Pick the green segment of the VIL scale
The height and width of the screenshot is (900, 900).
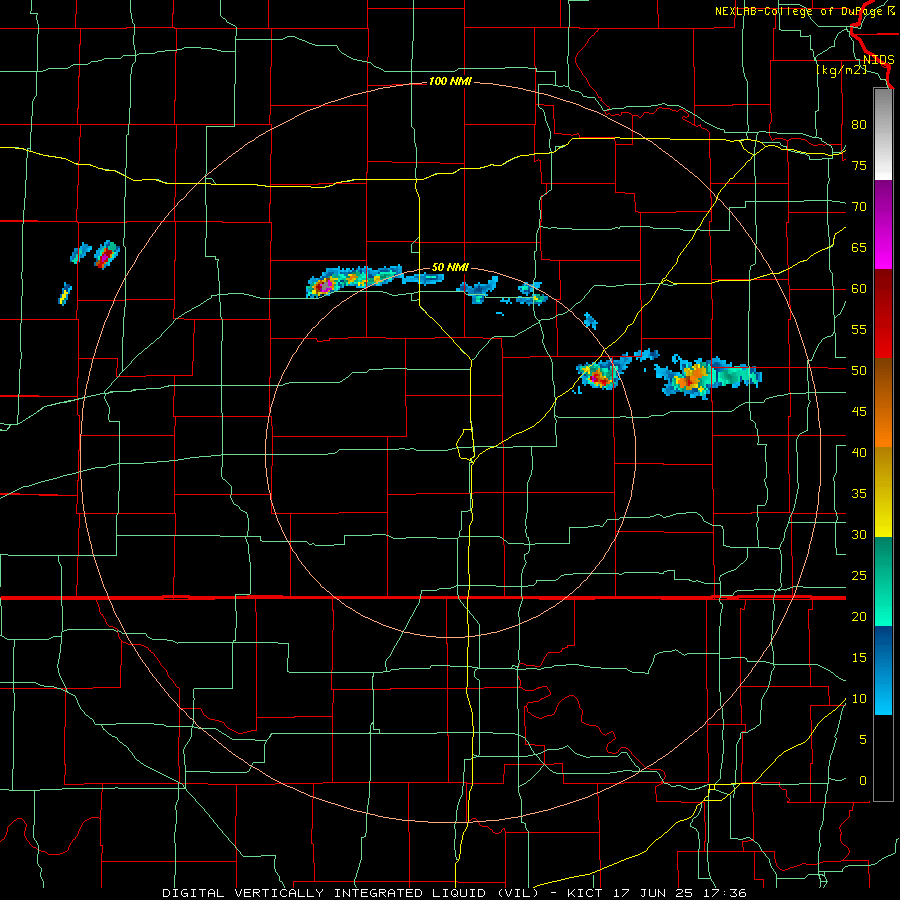(883, 581)
